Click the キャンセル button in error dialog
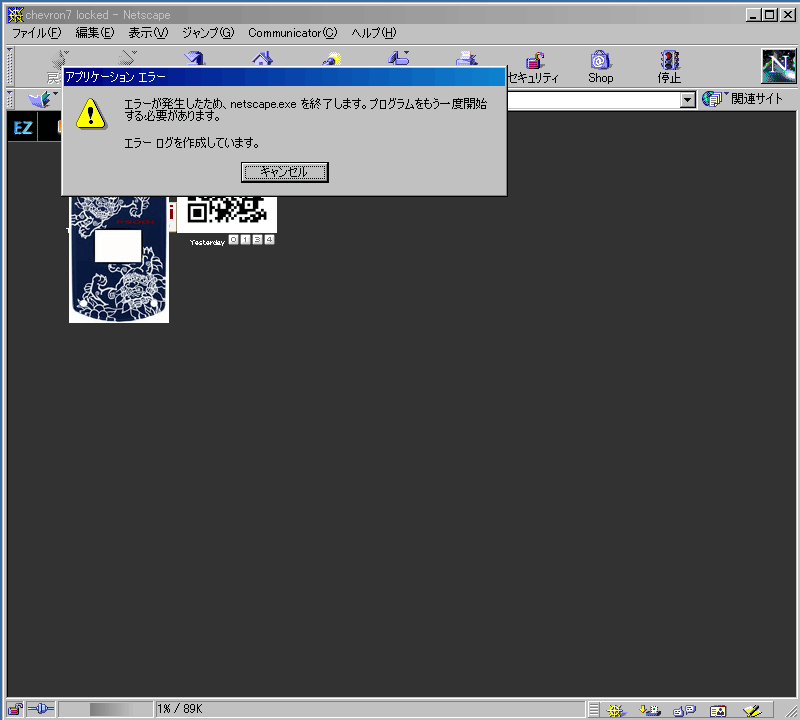Viewport: 800px width, 720px height. [x=285, y=172]
